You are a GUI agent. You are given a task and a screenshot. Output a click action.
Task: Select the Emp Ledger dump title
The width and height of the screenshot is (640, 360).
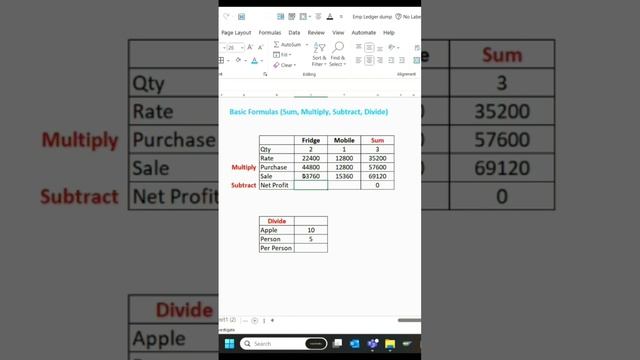[372, 17]
